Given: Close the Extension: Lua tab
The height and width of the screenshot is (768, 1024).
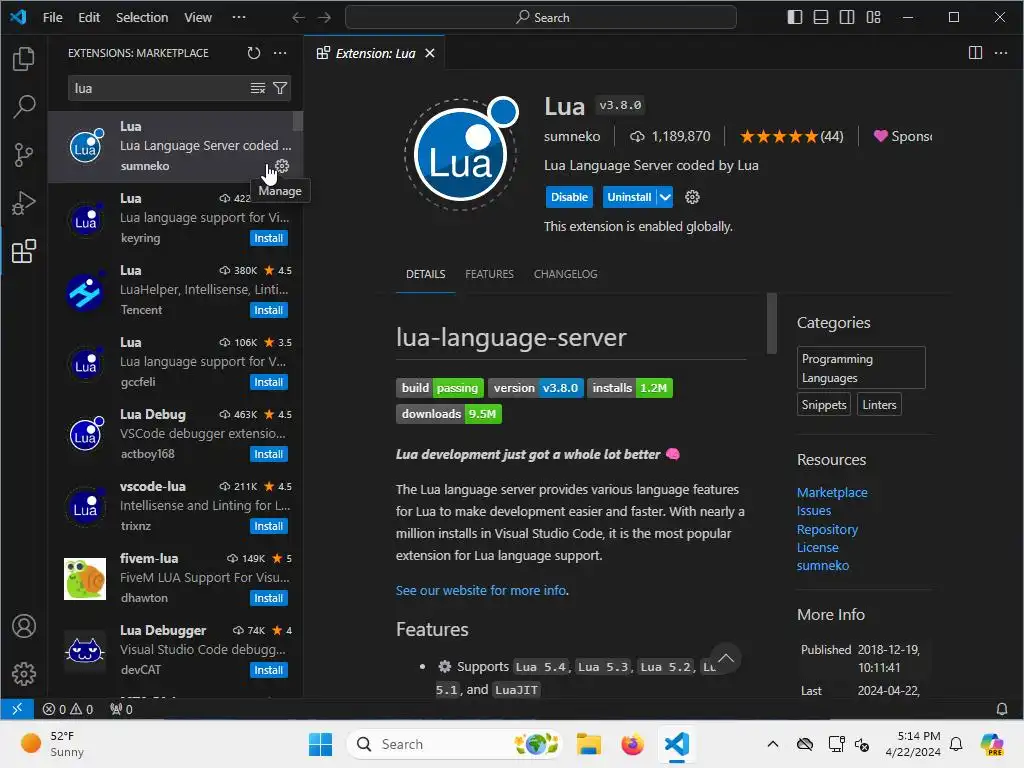Looking at the screenshot, I should coord(430,53).
